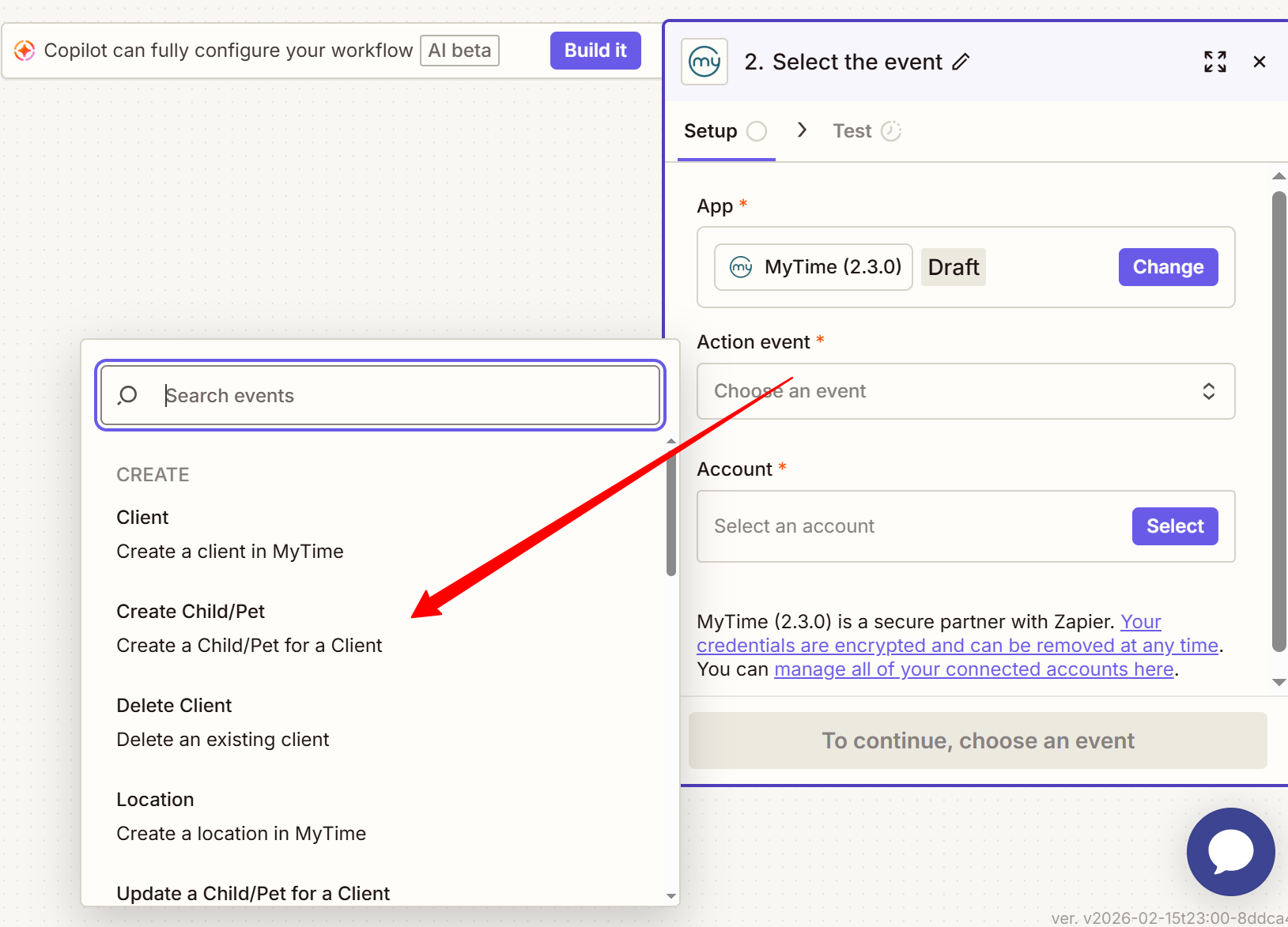Click the Select an account field
The height and width of the screenshot is (927, 1288).
(x=965, y=526)
